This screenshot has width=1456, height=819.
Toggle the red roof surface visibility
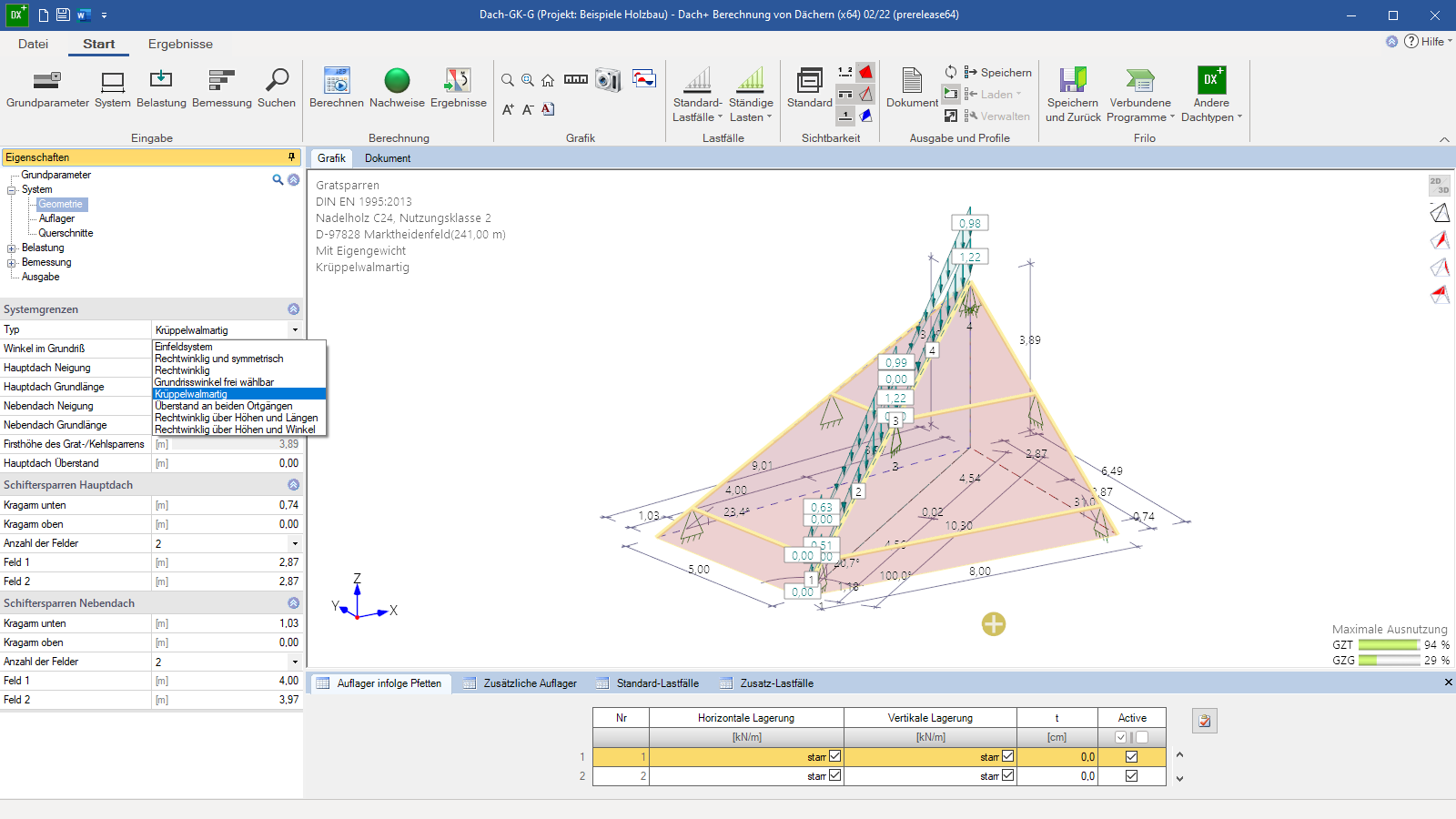[866, 72]
